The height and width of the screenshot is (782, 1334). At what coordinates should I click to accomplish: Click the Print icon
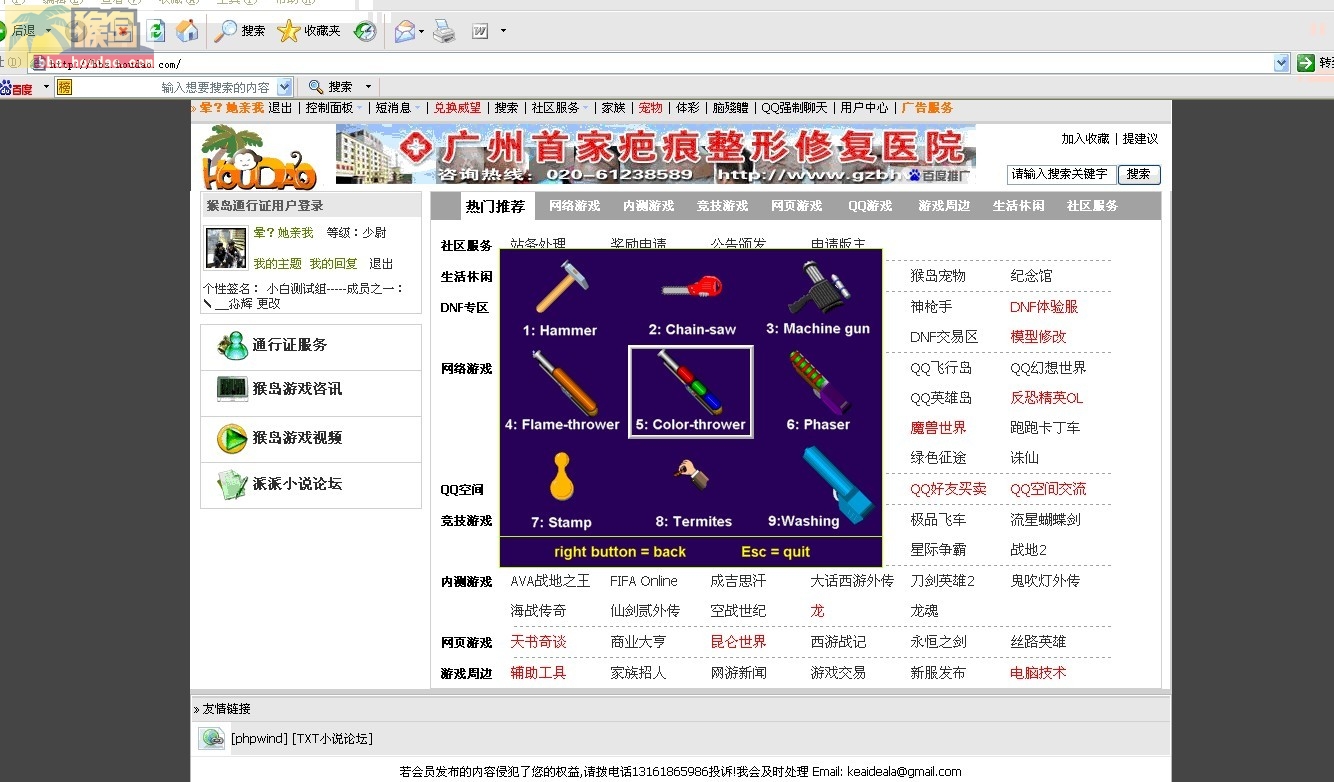click(444, 31)
